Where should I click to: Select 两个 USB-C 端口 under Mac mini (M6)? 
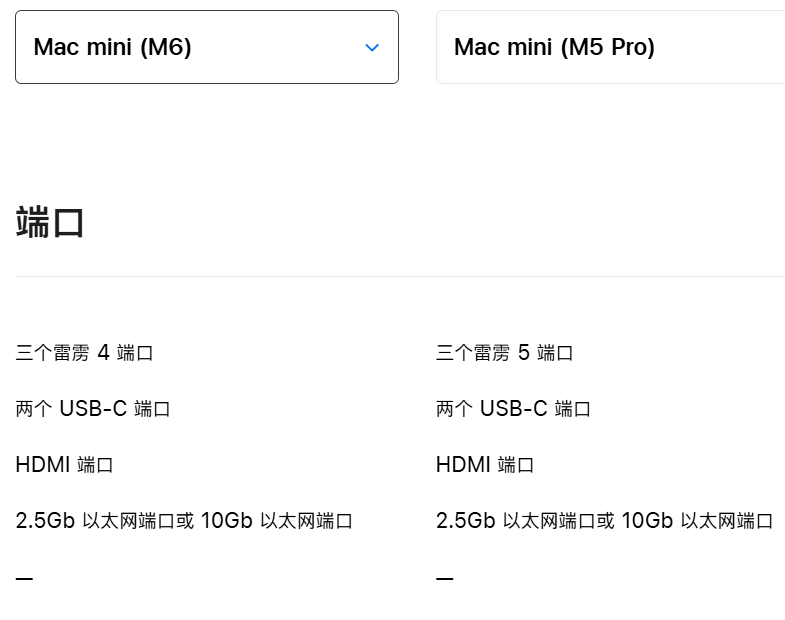[93, 409]
